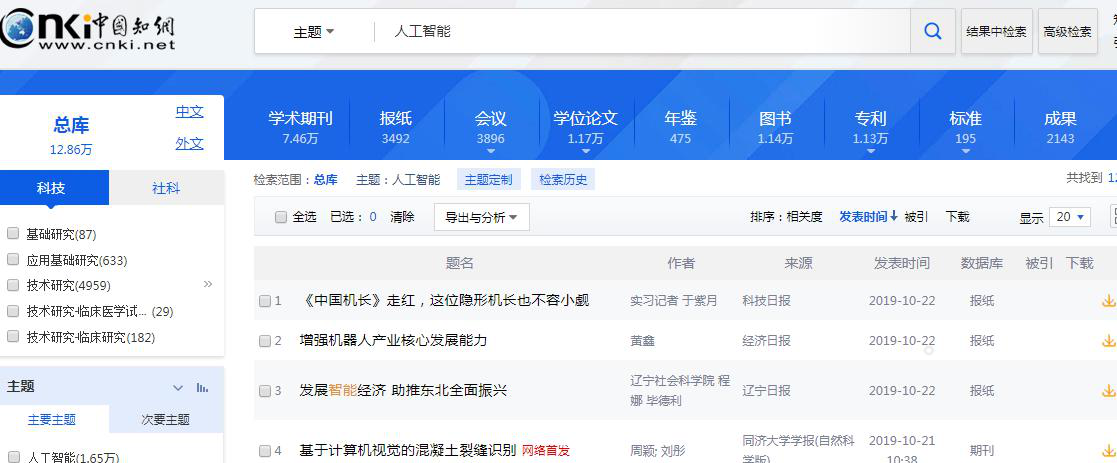Screen dimensions: 1117x463
Task: Click the magnifier search icon
Action: click(x=932, y=31)
